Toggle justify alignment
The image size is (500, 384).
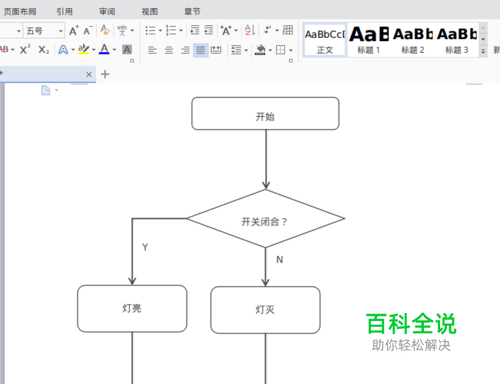[201, 50]
